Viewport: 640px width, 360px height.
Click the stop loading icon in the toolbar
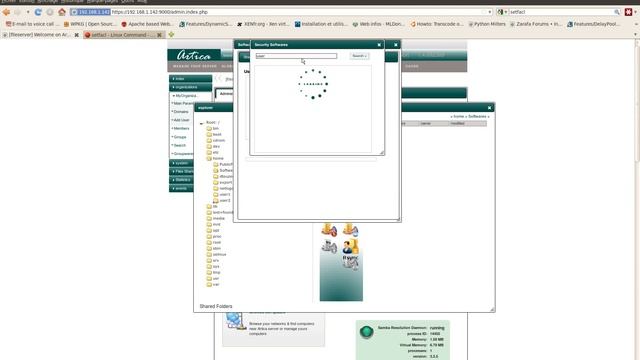coord(49,12)
